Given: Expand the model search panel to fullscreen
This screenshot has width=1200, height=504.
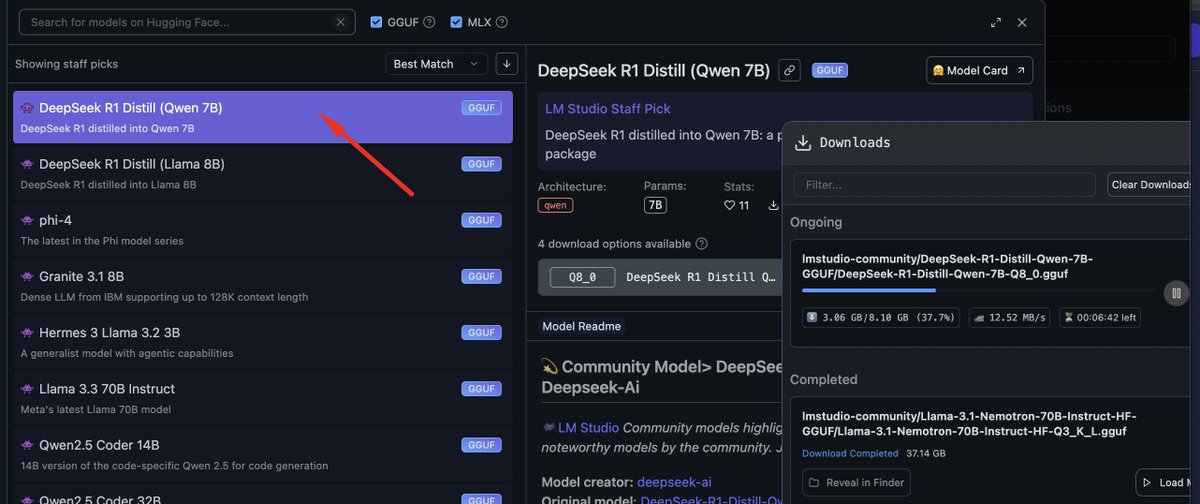Looking at the screenshot, I should coord(996,22).
